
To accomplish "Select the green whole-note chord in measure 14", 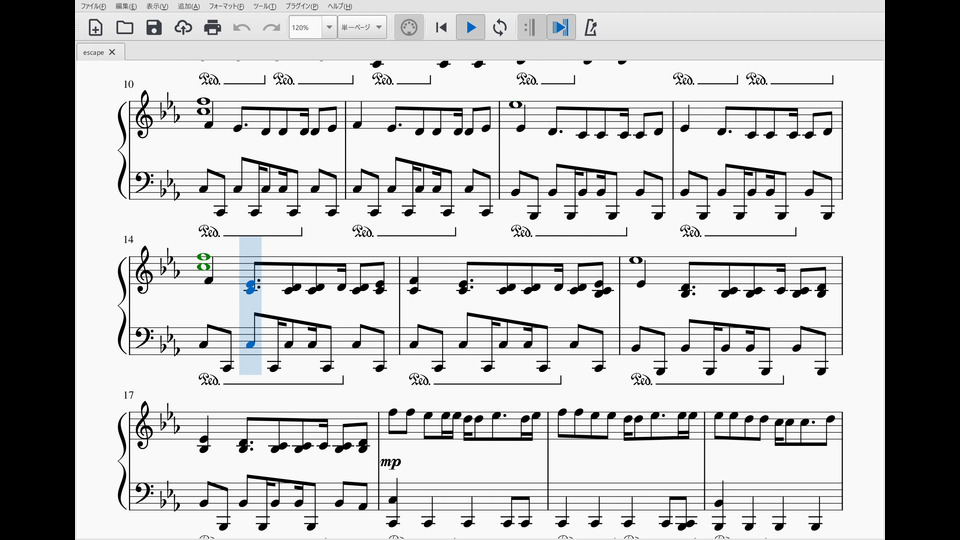I will click(203, 262).
